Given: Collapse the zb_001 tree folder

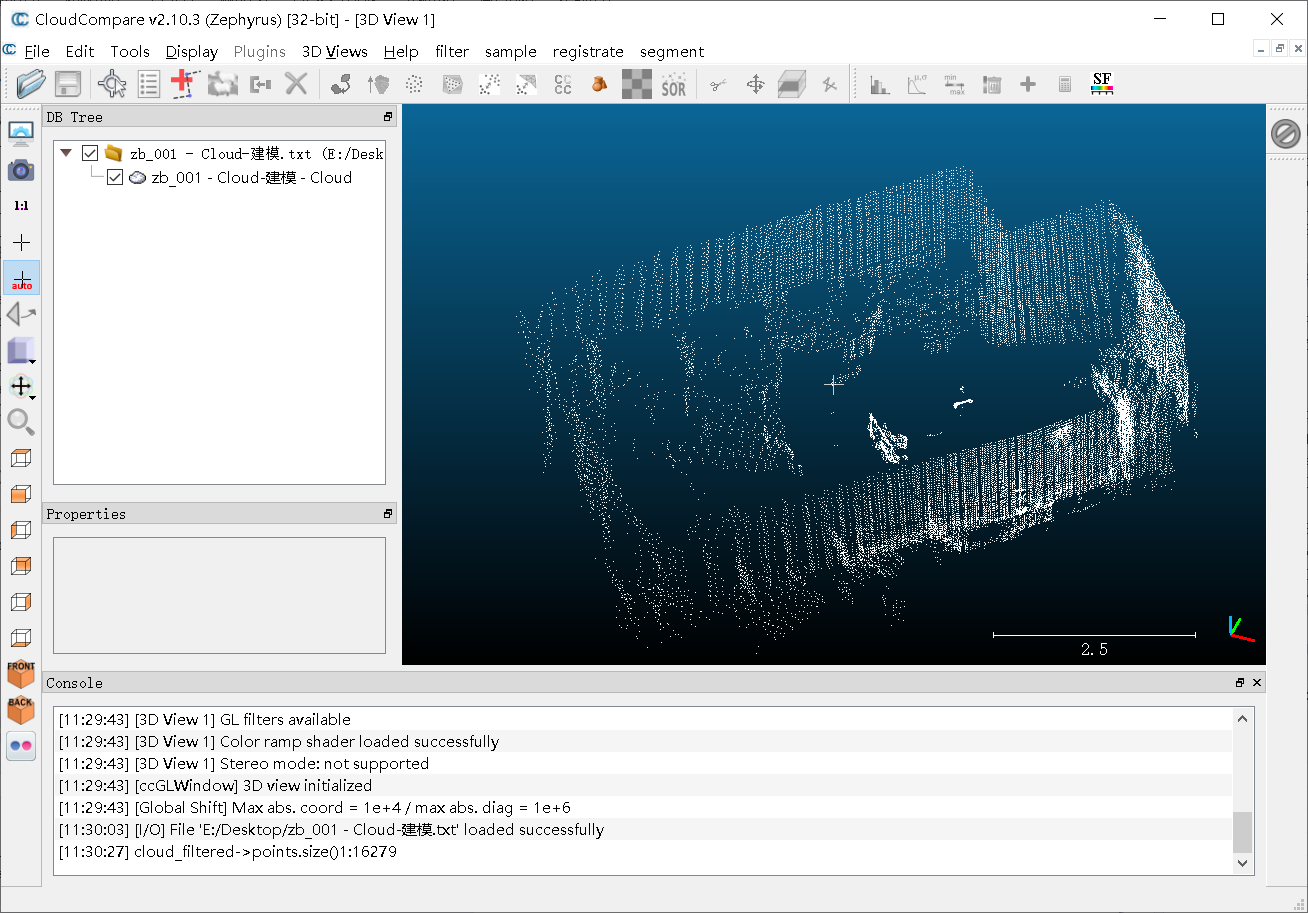Looking at the screenshot, I should (67, 153).
